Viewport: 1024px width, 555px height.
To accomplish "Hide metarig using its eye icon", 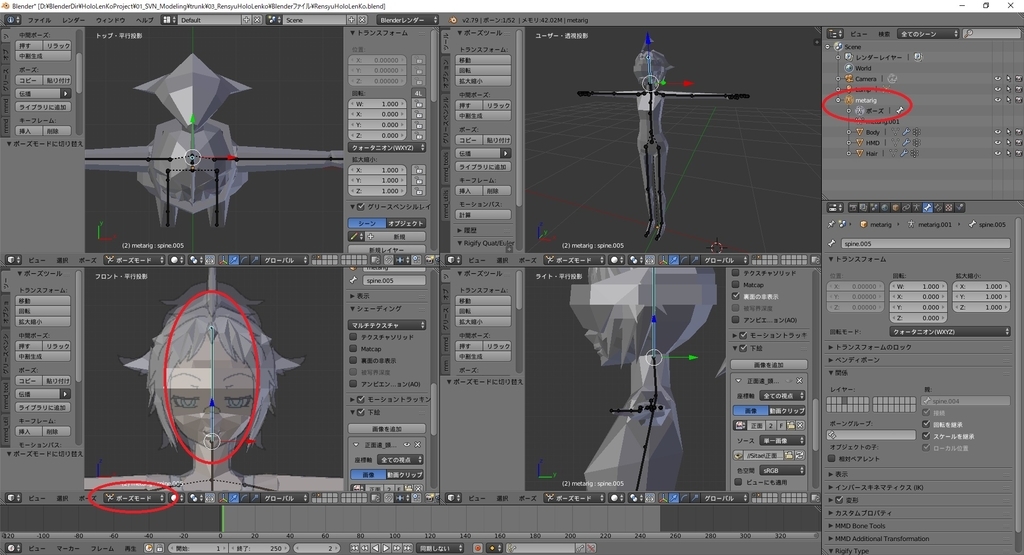I will click(x=998, y=100).
